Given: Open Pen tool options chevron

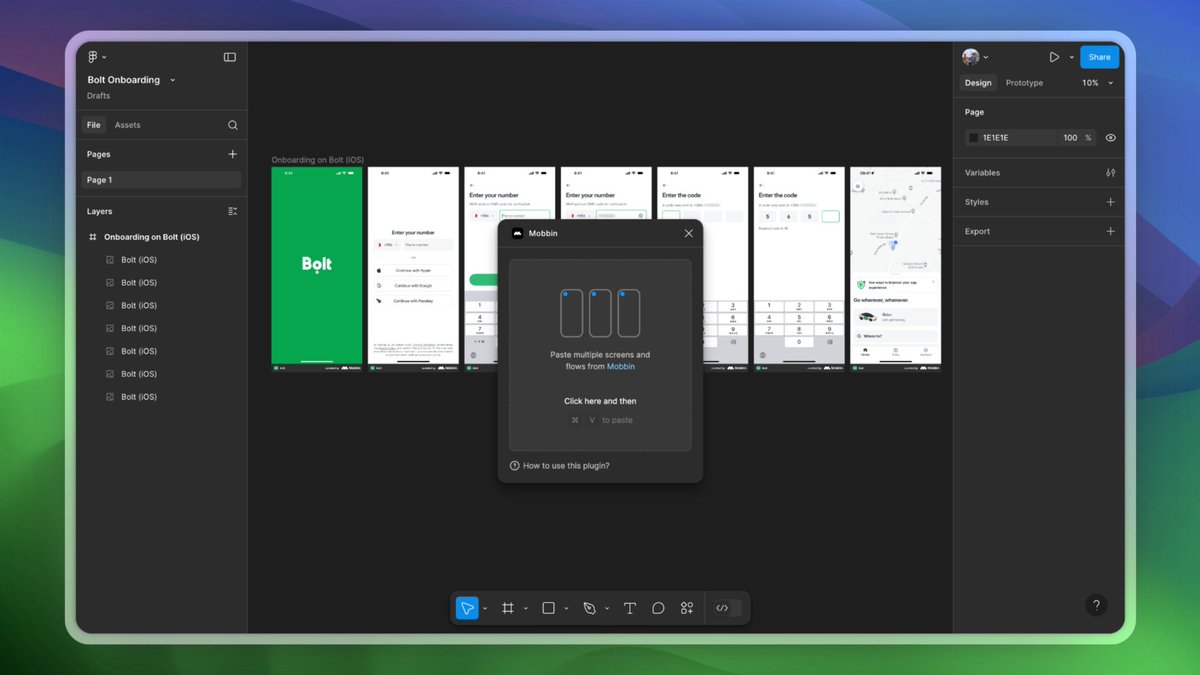Looking at the screenshot, I should [607, 608].
